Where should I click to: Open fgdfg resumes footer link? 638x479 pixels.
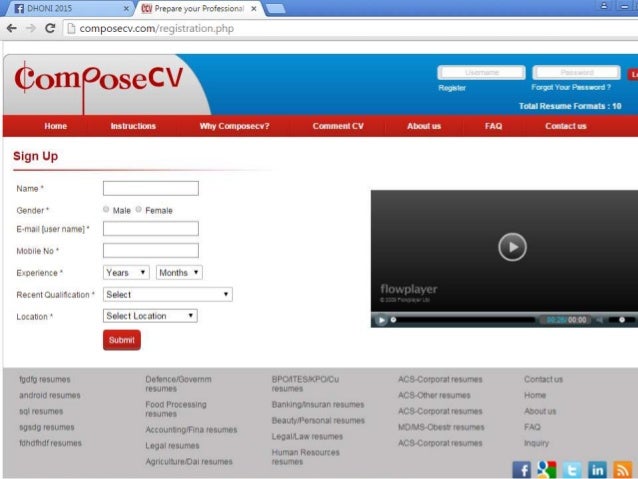tap(45, 379)
